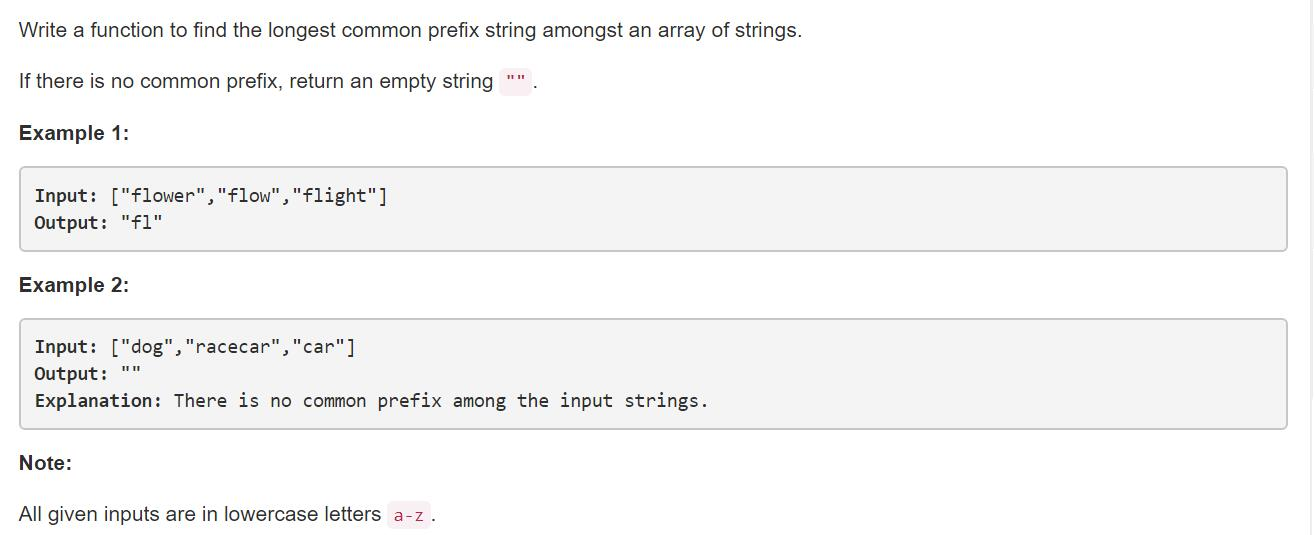
Task: Click the "a-z" inline code
Action: tap(408, 516)
